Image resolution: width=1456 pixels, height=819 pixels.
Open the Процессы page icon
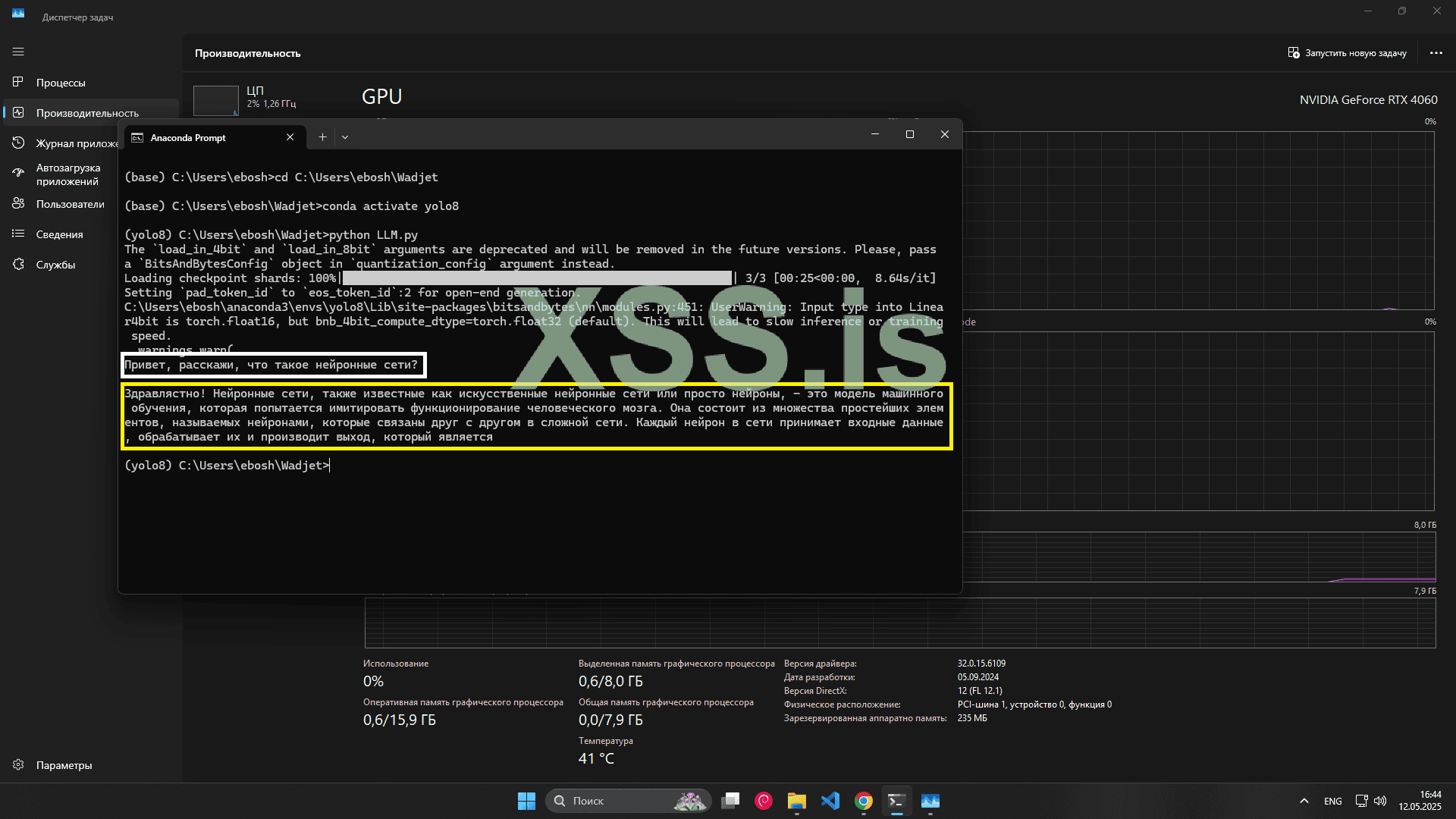18,82
